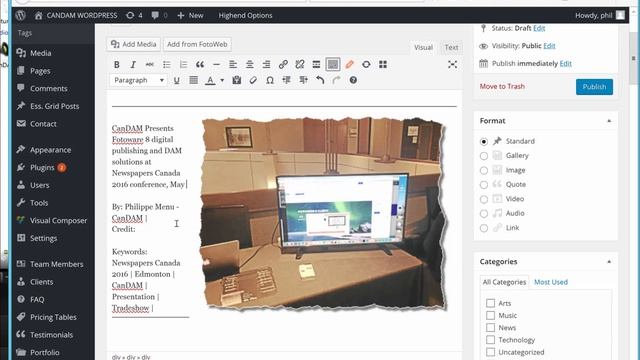This screenshot has width=640, height=360.
Task: Check the Technology category
Action: click(490, 340)
